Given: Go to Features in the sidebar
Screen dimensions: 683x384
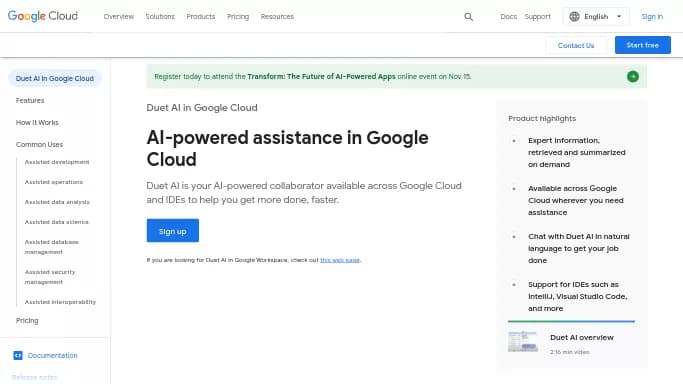Looking at the screenshot, I should click(x=30, y=101).
